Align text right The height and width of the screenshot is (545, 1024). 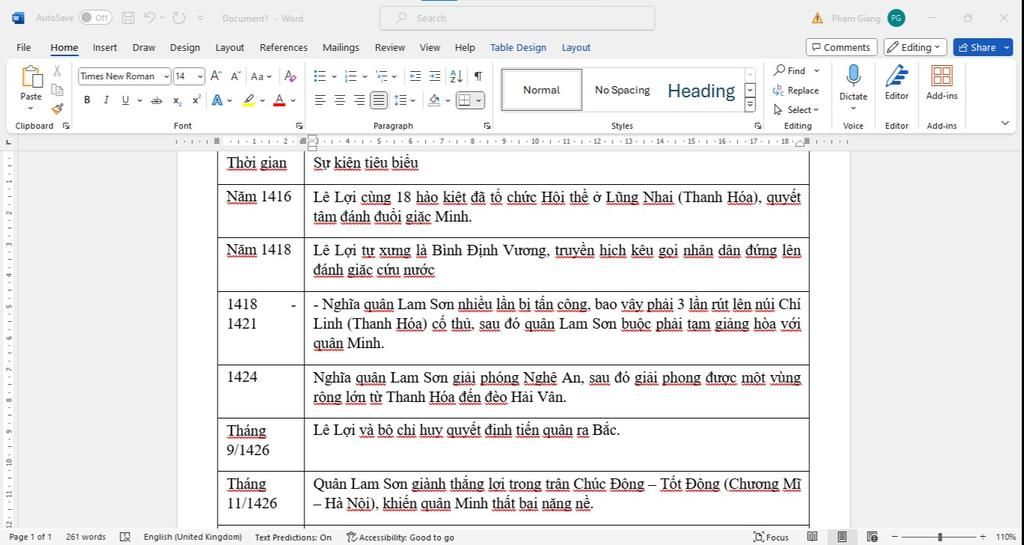pyautogui.click(x=359, y=101)
